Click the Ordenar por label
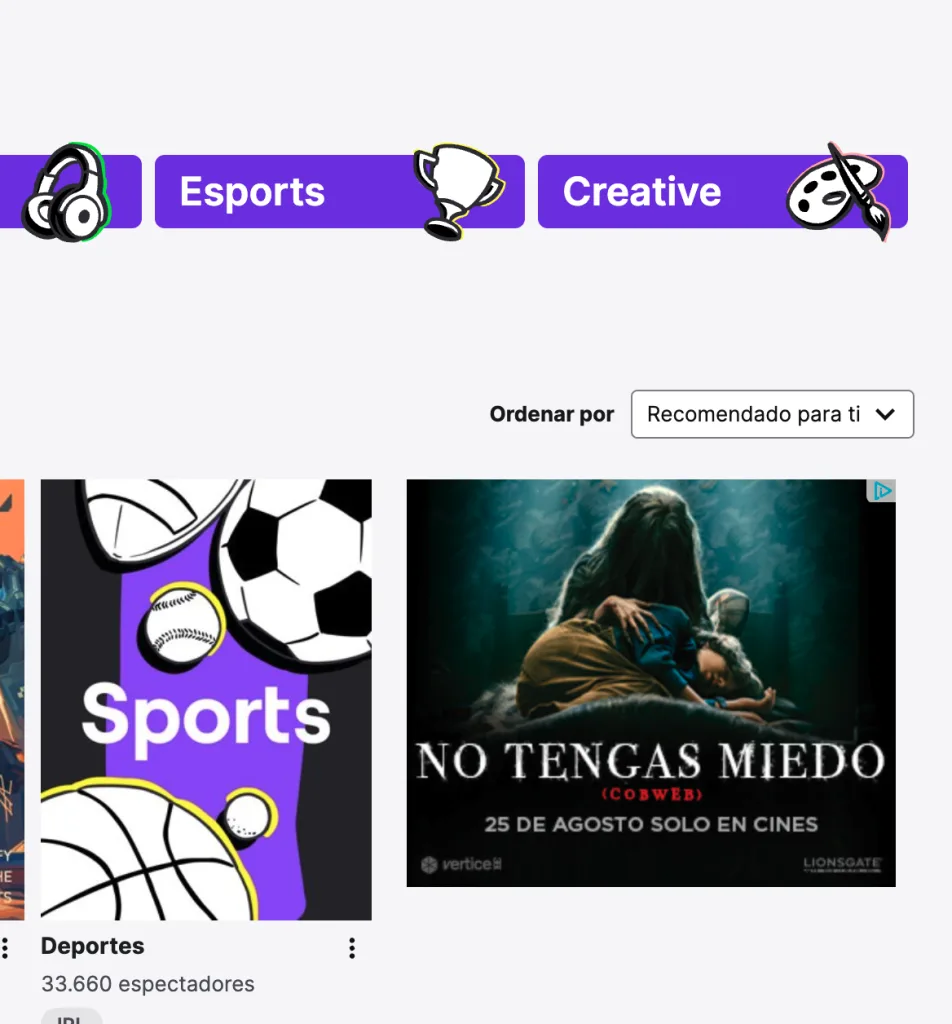Viewport: 952px width, 1024px height. [x=552, y=414]
